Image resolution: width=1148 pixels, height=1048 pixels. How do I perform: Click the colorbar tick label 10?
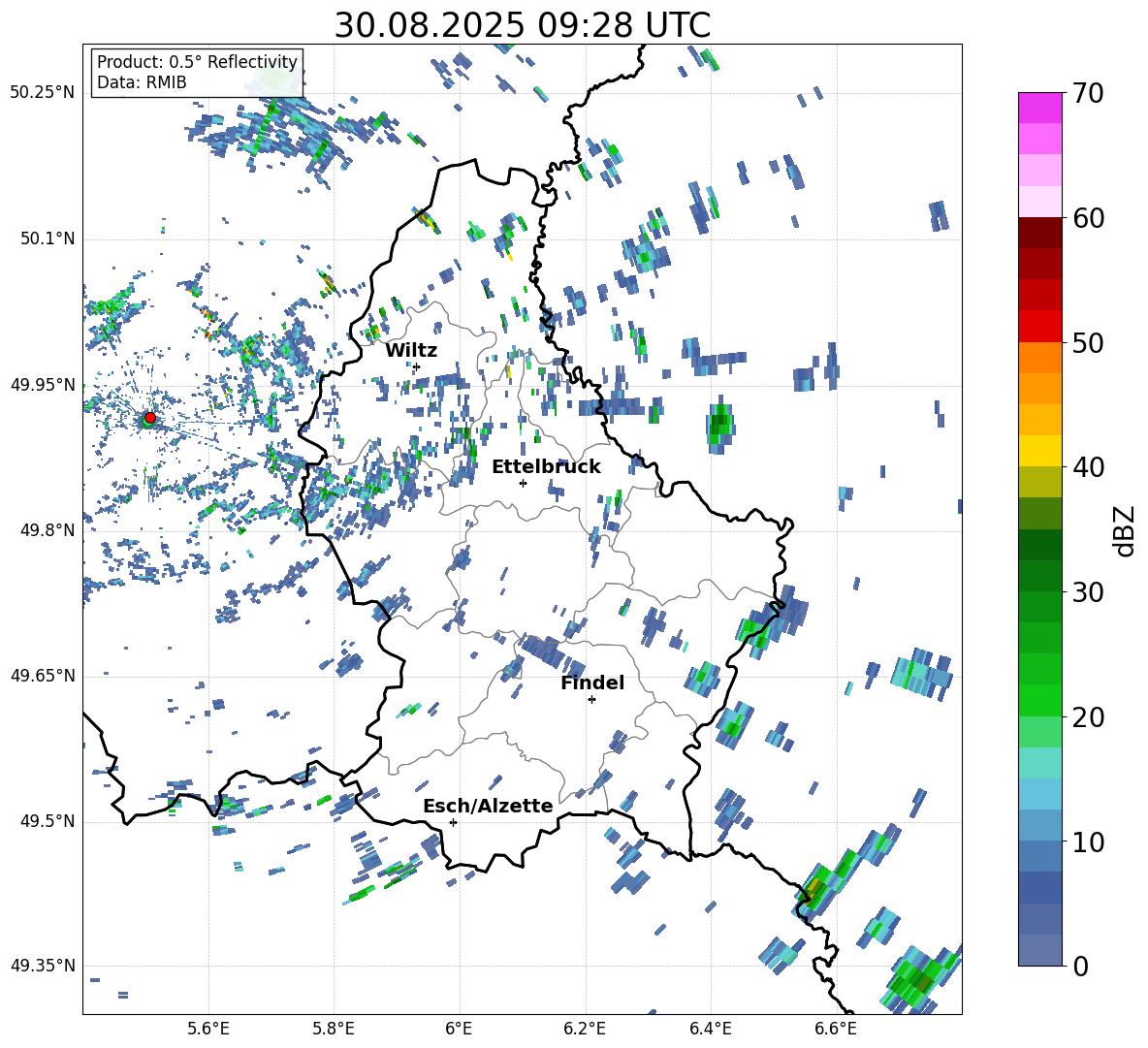[x=1088, y=842]
